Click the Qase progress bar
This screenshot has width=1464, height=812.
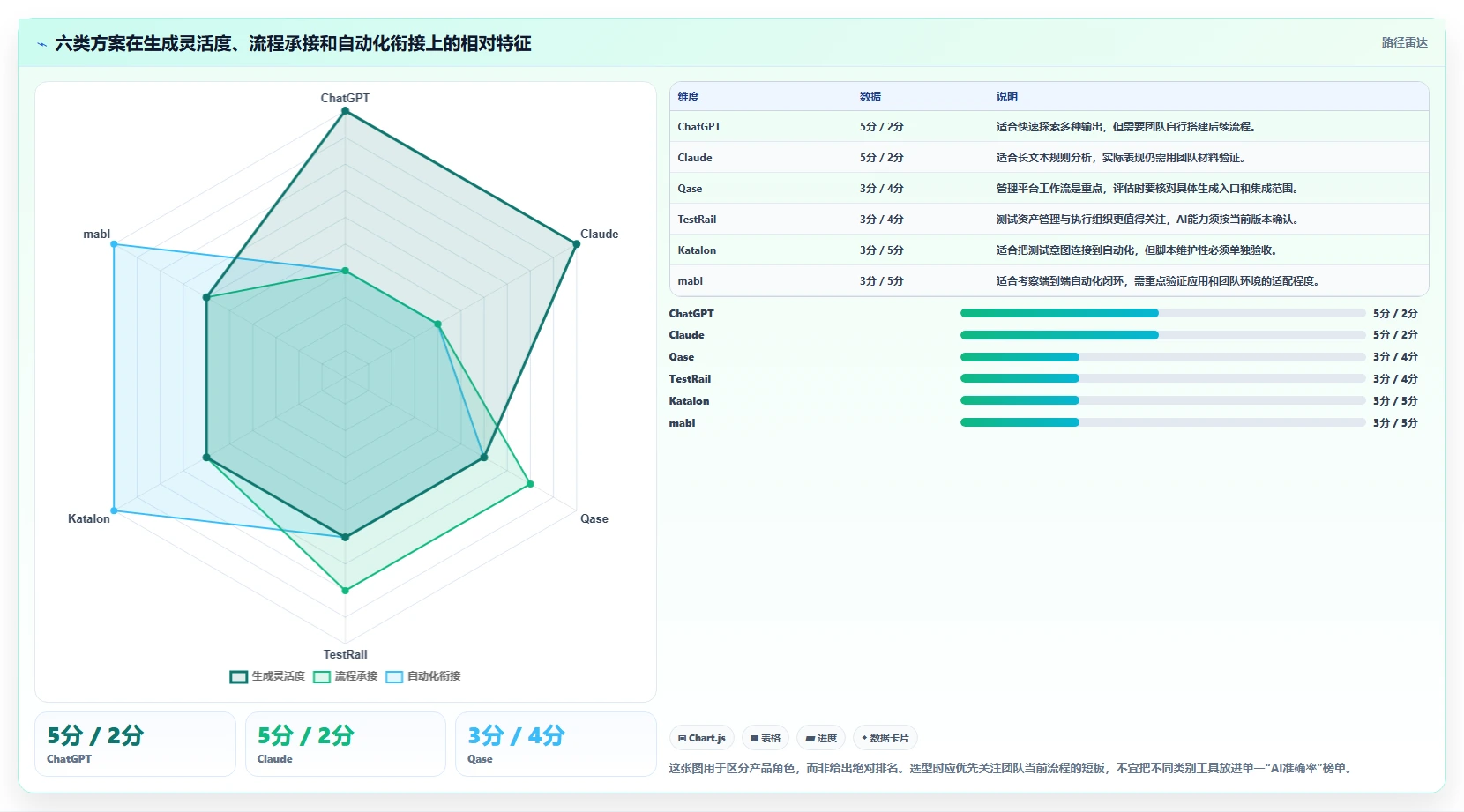pos(1162,357)
